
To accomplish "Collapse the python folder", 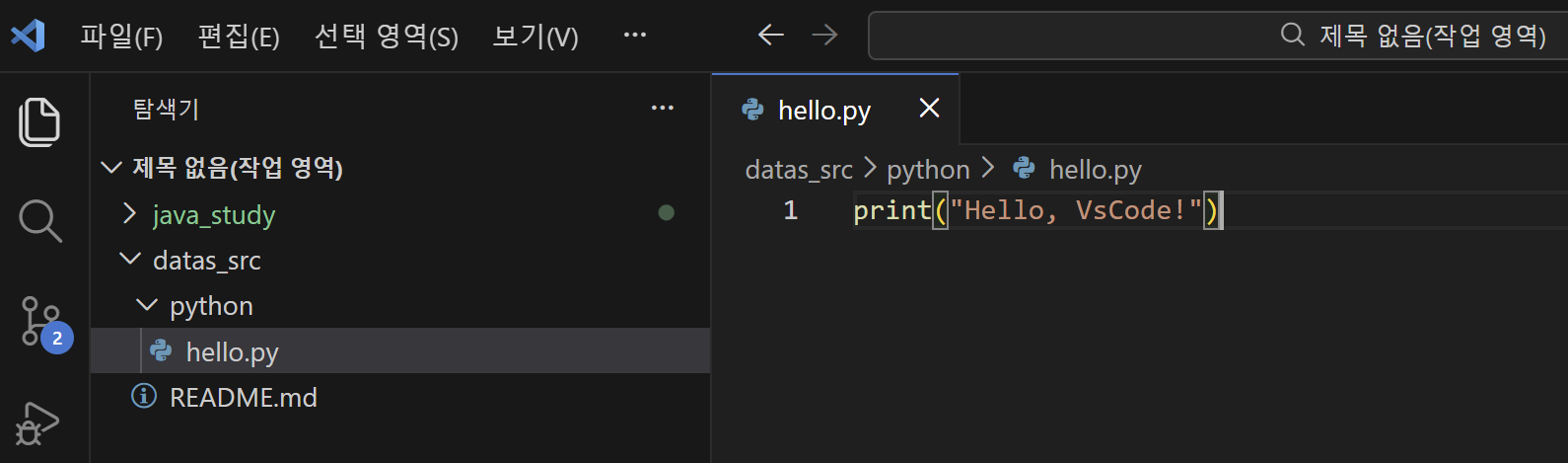I will [147, 306].
